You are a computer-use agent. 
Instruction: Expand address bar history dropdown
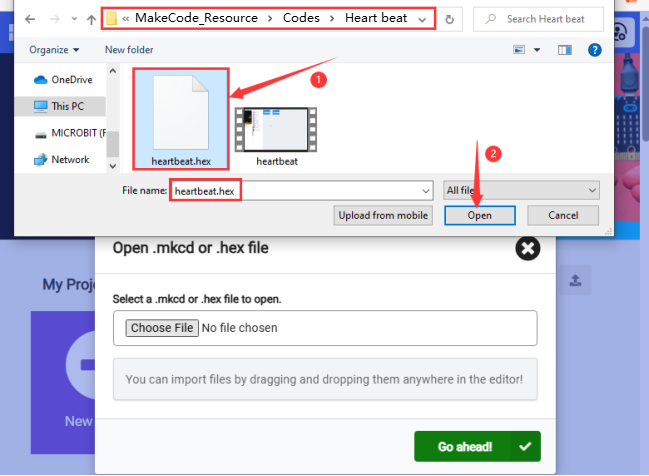(422, 19)
